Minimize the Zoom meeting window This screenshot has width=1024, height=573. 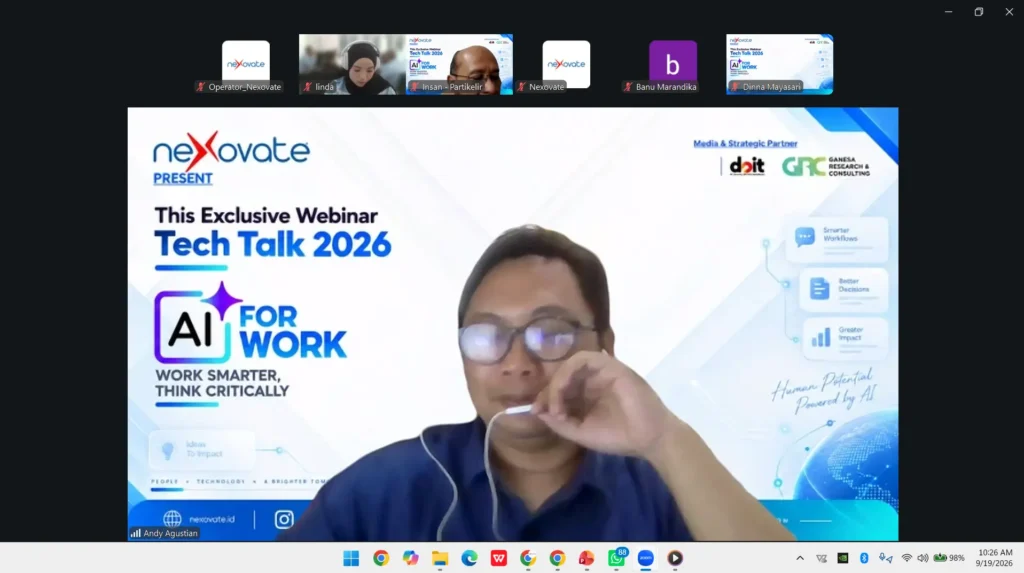948,12
